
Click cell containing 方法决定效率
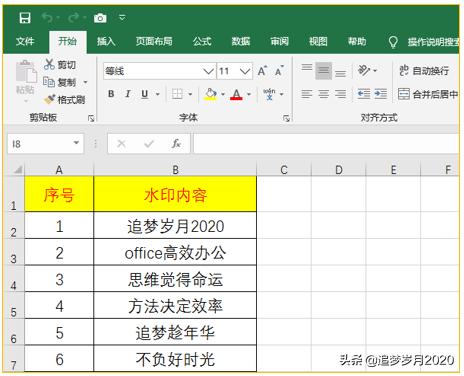click(175, 306)
